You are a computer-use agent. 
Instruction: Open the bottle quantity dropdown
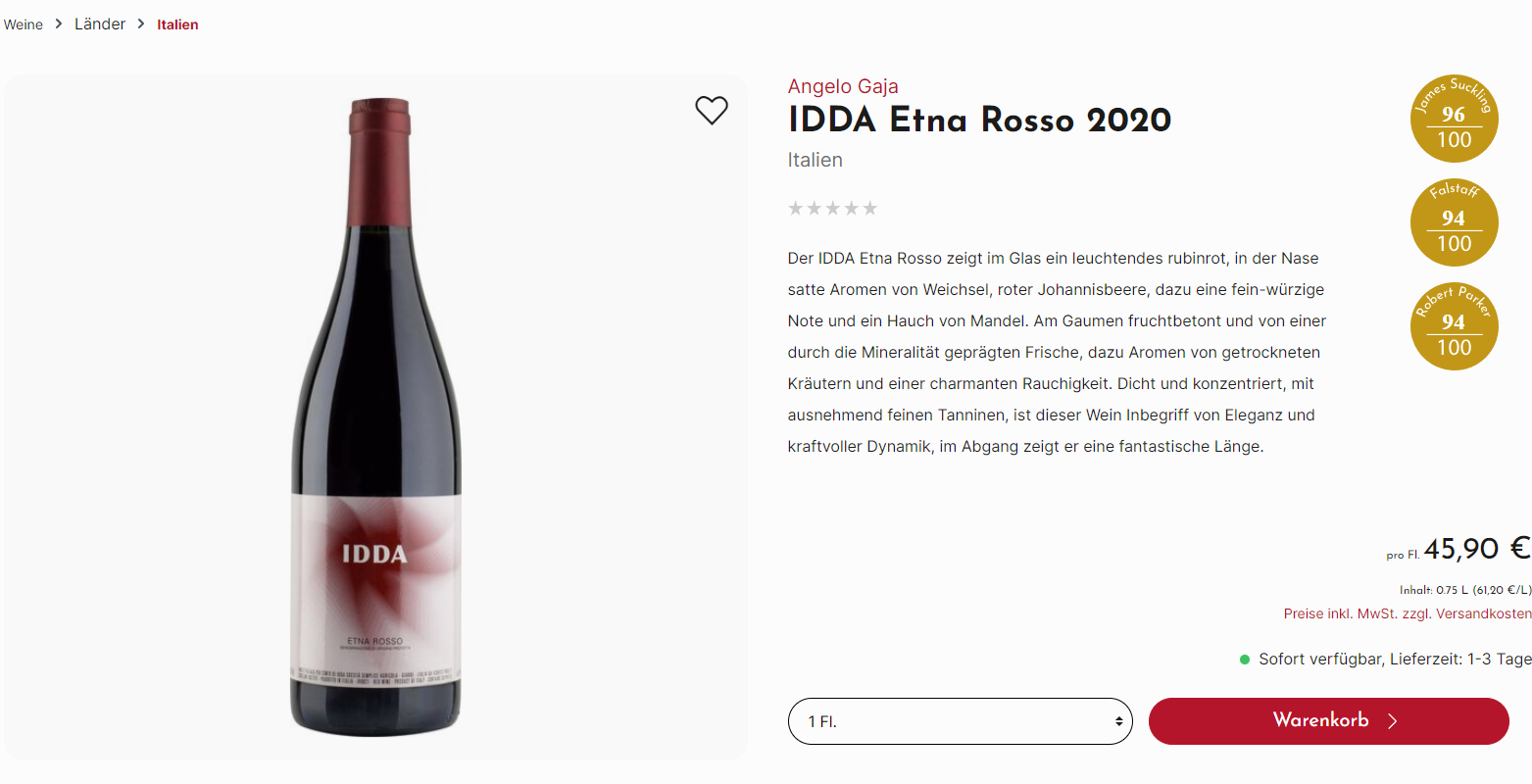(961, 721)
